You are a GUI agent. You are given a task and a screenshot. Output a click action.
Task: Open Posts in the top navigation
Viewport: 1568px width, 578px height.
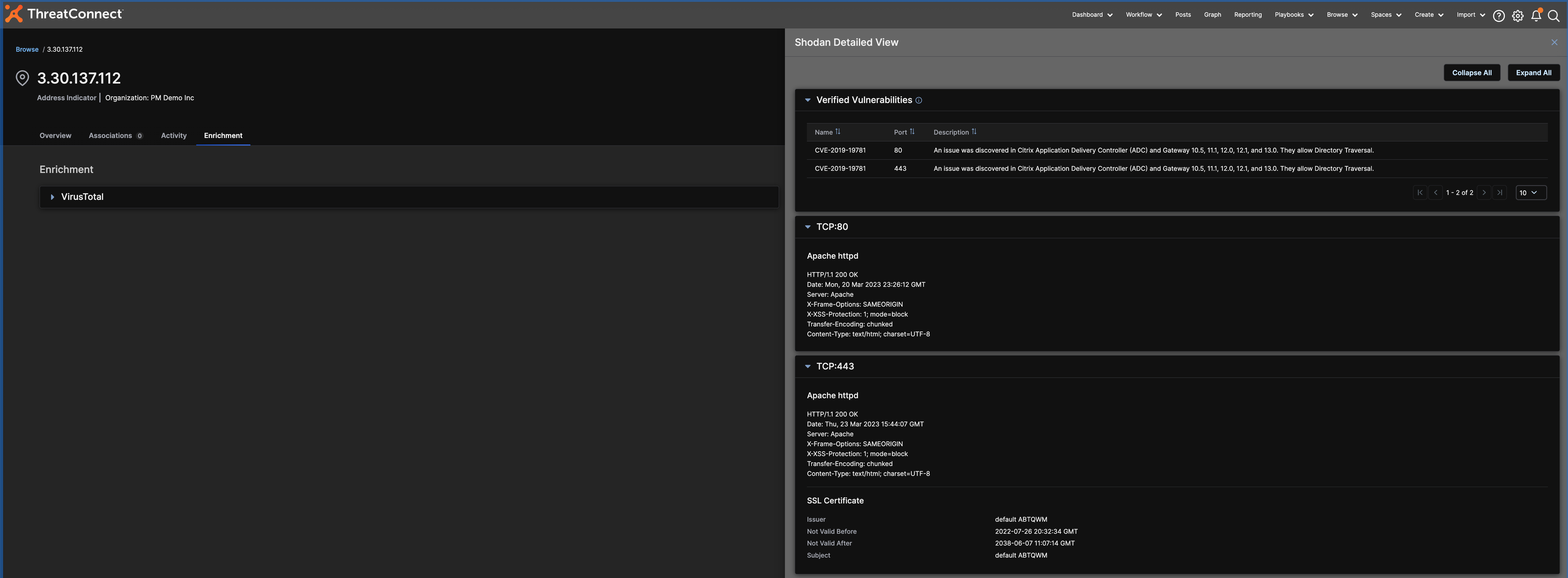(1183, 15)
